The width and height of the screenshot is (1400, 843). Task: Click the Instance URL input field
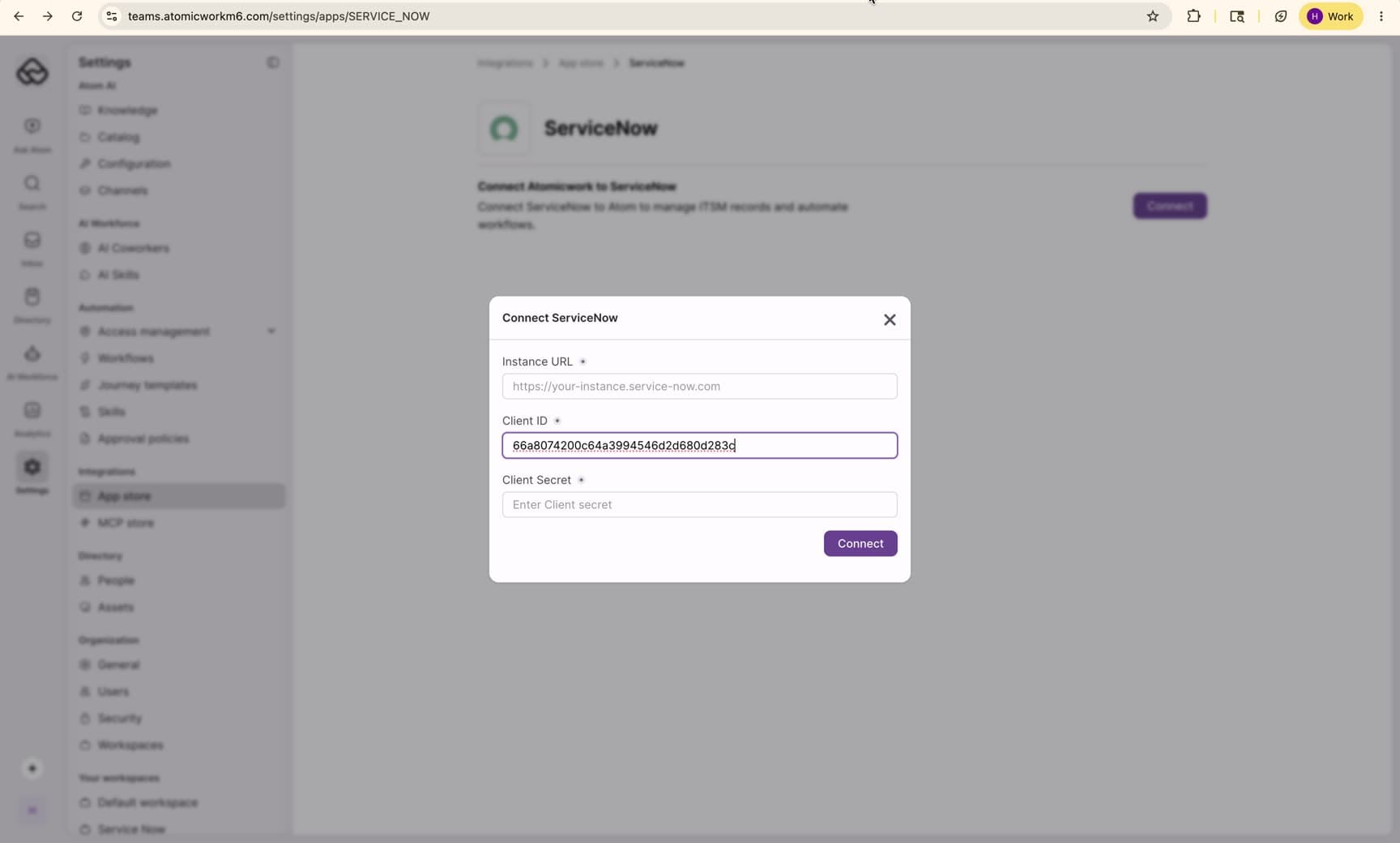click(699, 386)
